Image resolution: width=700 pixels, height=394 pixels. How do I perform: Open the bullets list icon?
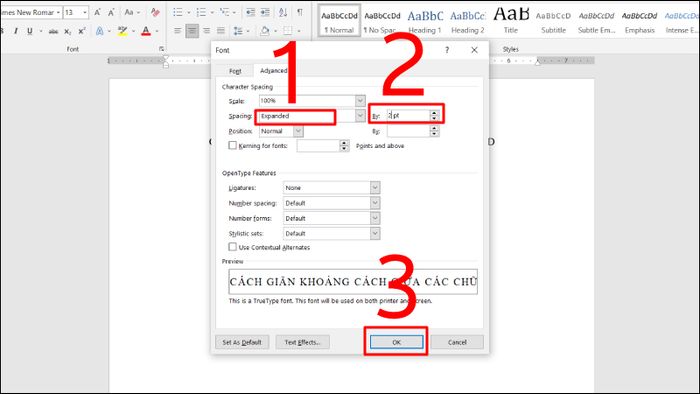coord(178,12)
